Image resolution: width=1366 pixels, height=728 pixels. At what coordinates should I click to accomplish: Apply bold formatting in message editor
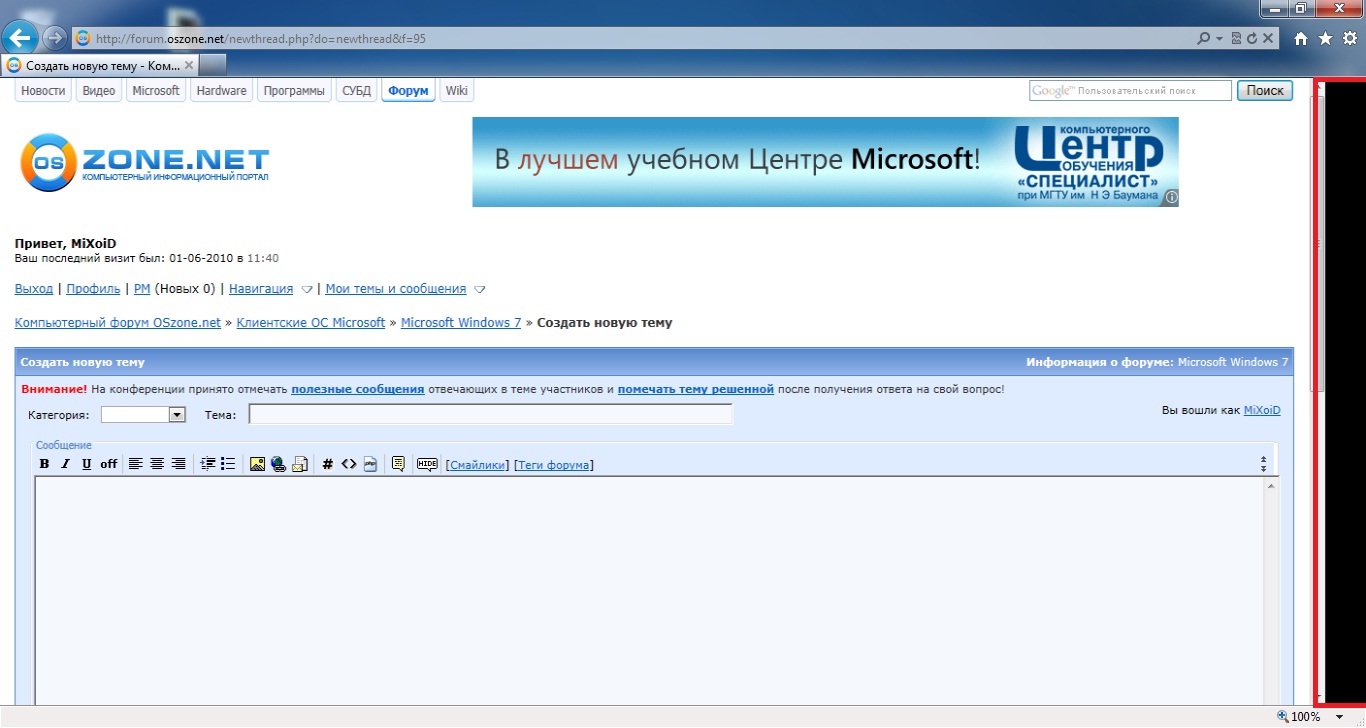click(x=44, y=464)
